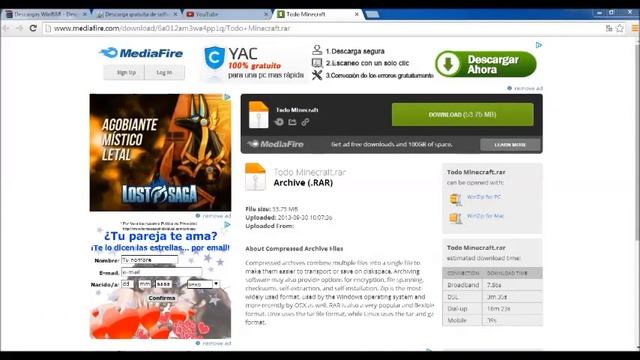The width and height of the screenshot is (640, 360).
Task: Click the address bar URL
Action: click(172, 28)
